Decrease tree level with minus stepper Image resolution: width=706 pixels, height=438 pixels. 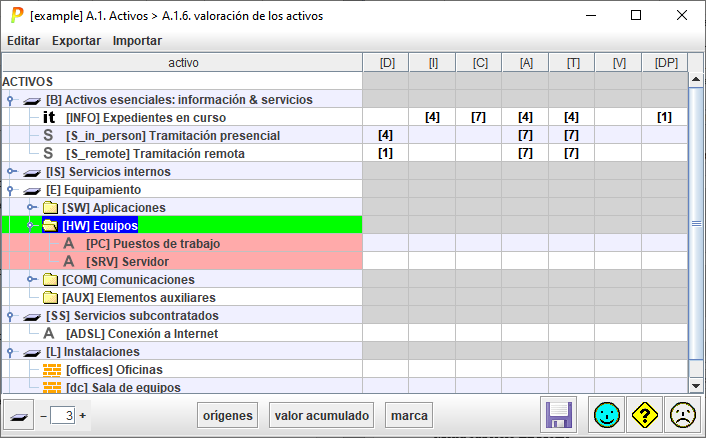[43, 415]
